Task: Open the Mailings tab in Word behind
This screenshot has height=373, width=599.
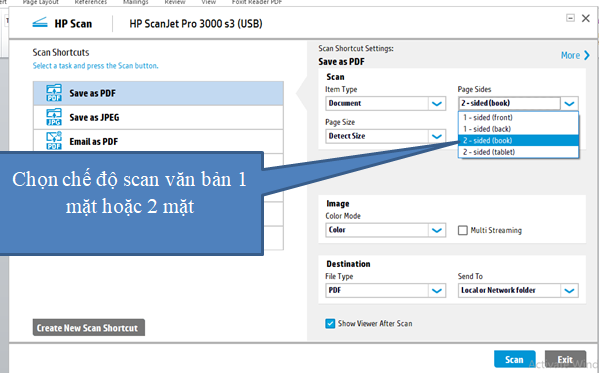Action: pyautogui.click(x=136, y=2)
